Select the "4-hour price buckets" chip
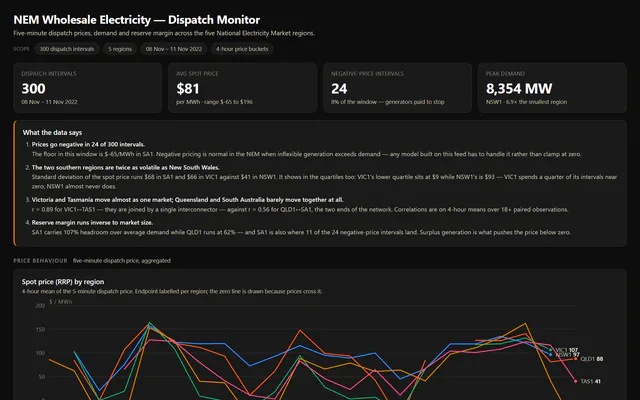640x400 pixels. point(242,49)
